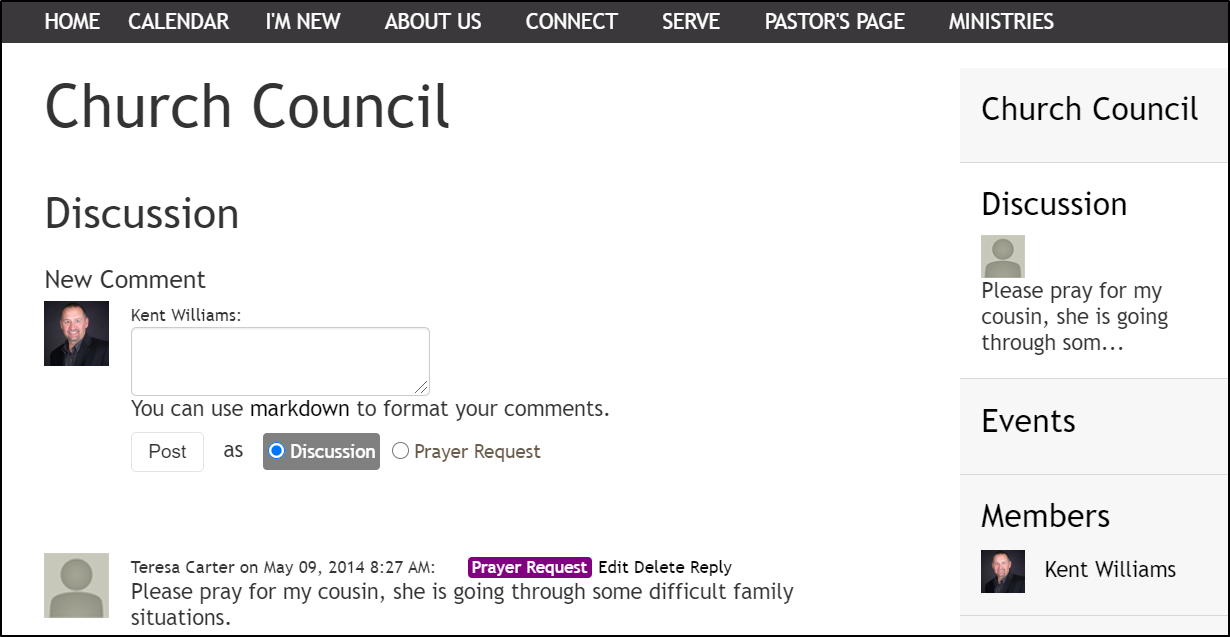
Task: Open the PASTOR'S PAGE menu item
Action: click(x=834, y=21)
